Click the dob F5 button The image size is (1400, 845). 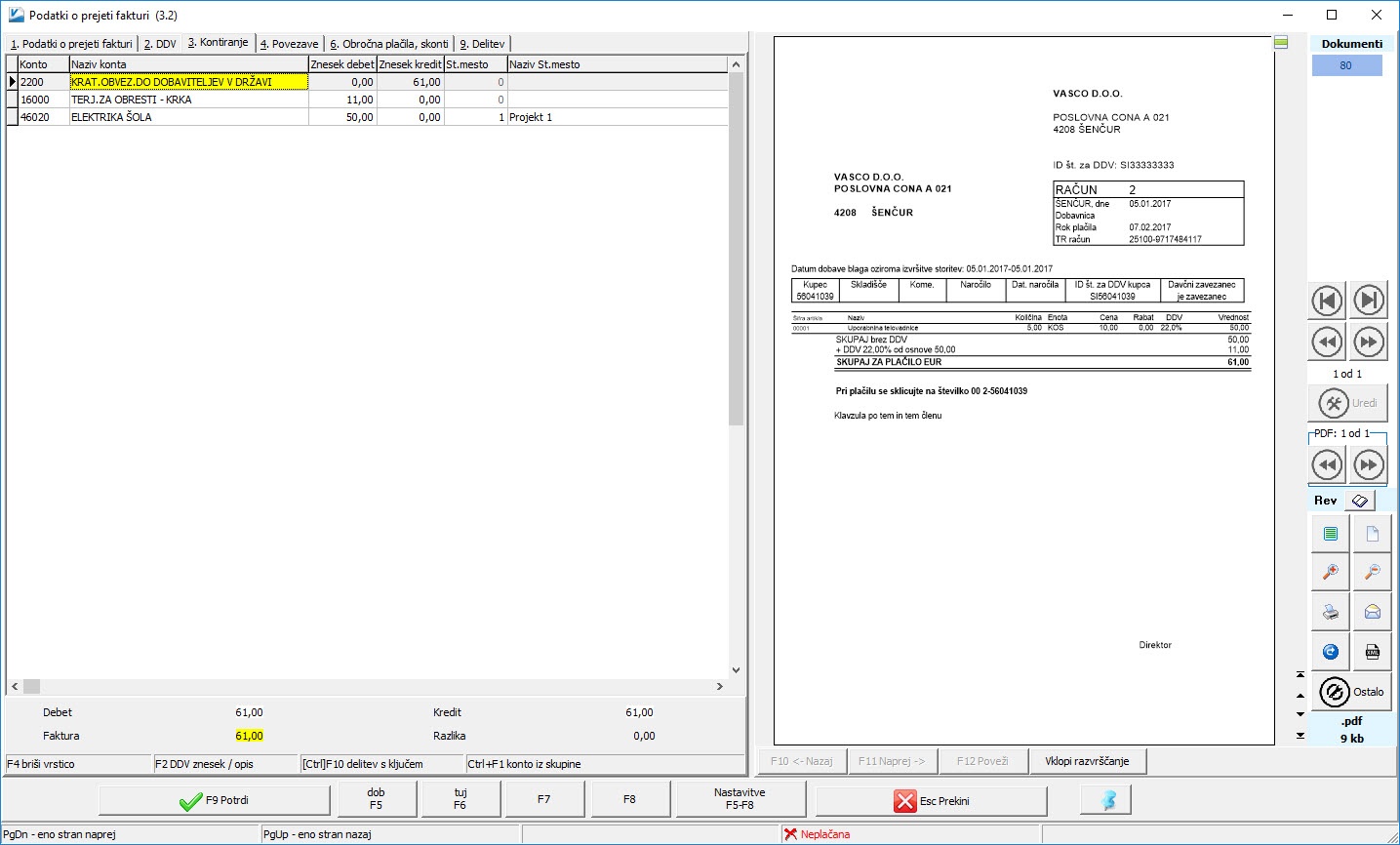pos(376,799)
